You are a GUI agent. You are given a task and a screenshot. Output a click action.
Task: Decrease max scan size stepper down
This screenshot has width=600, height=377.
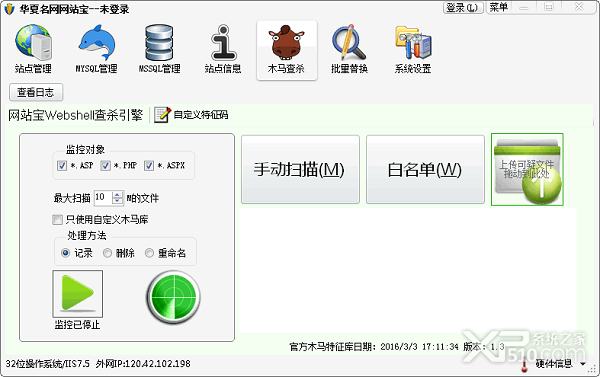[x=117, y=201]
